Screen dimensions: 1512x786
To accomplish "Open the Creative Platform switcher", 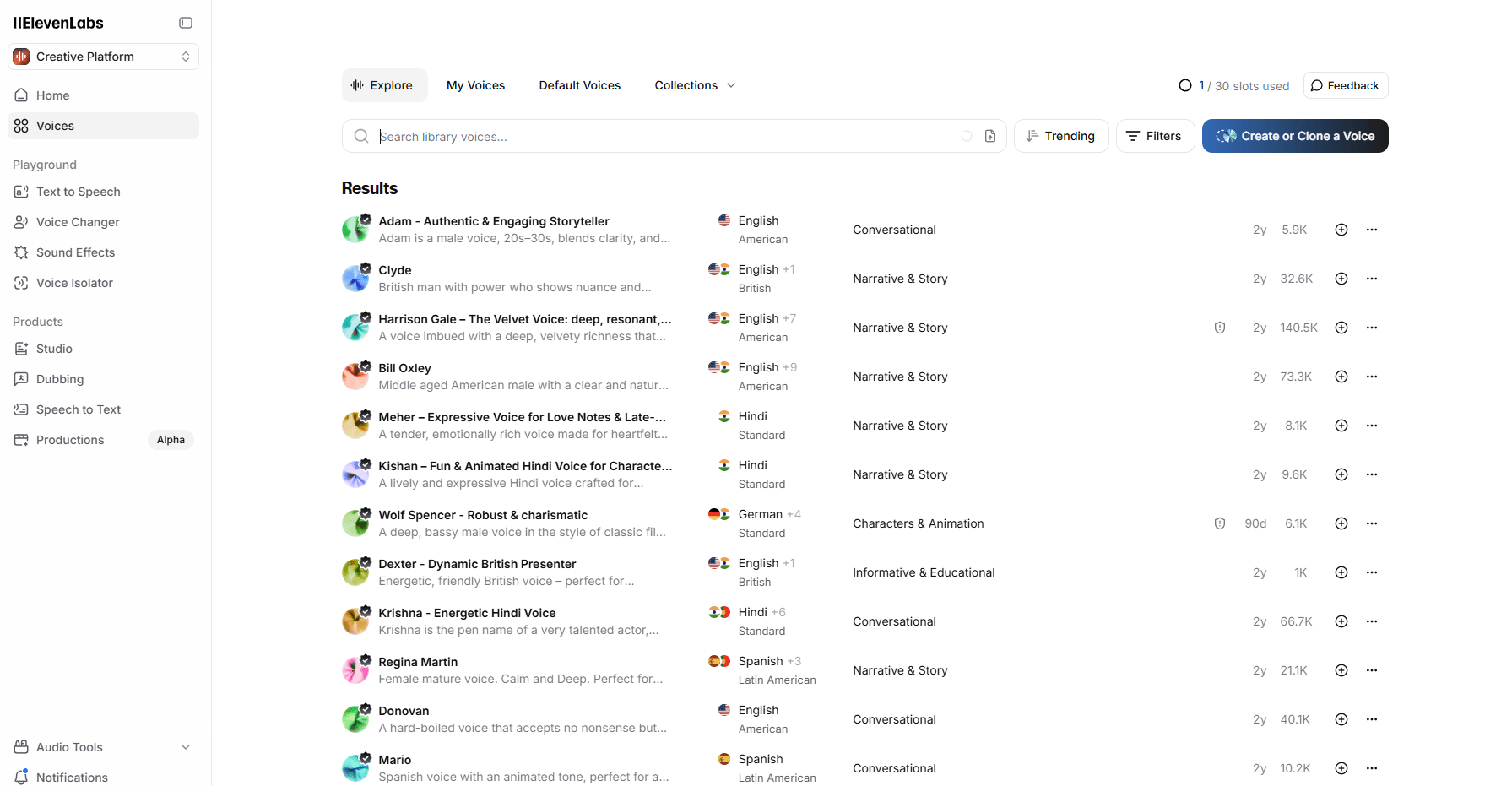I will [104, 57].
